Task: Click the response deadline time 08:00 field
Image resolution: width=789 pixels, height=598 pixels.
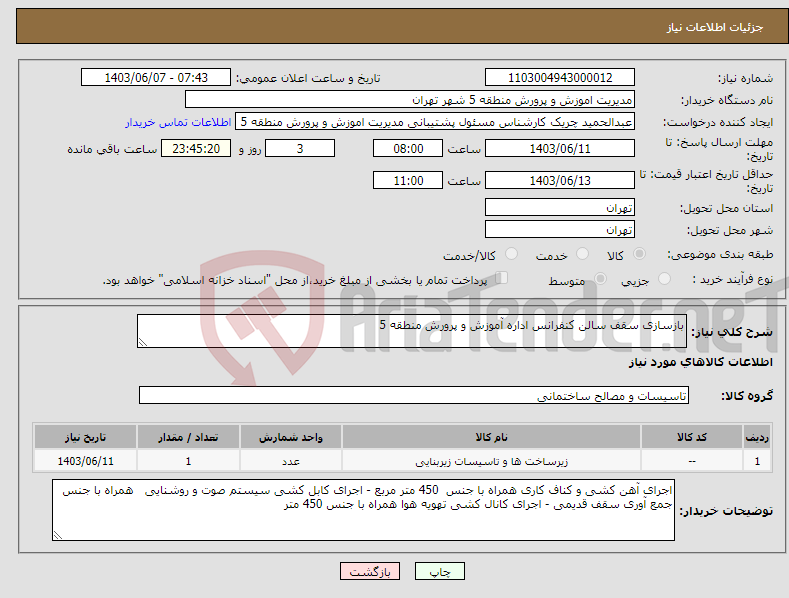Action: point(408,148)
